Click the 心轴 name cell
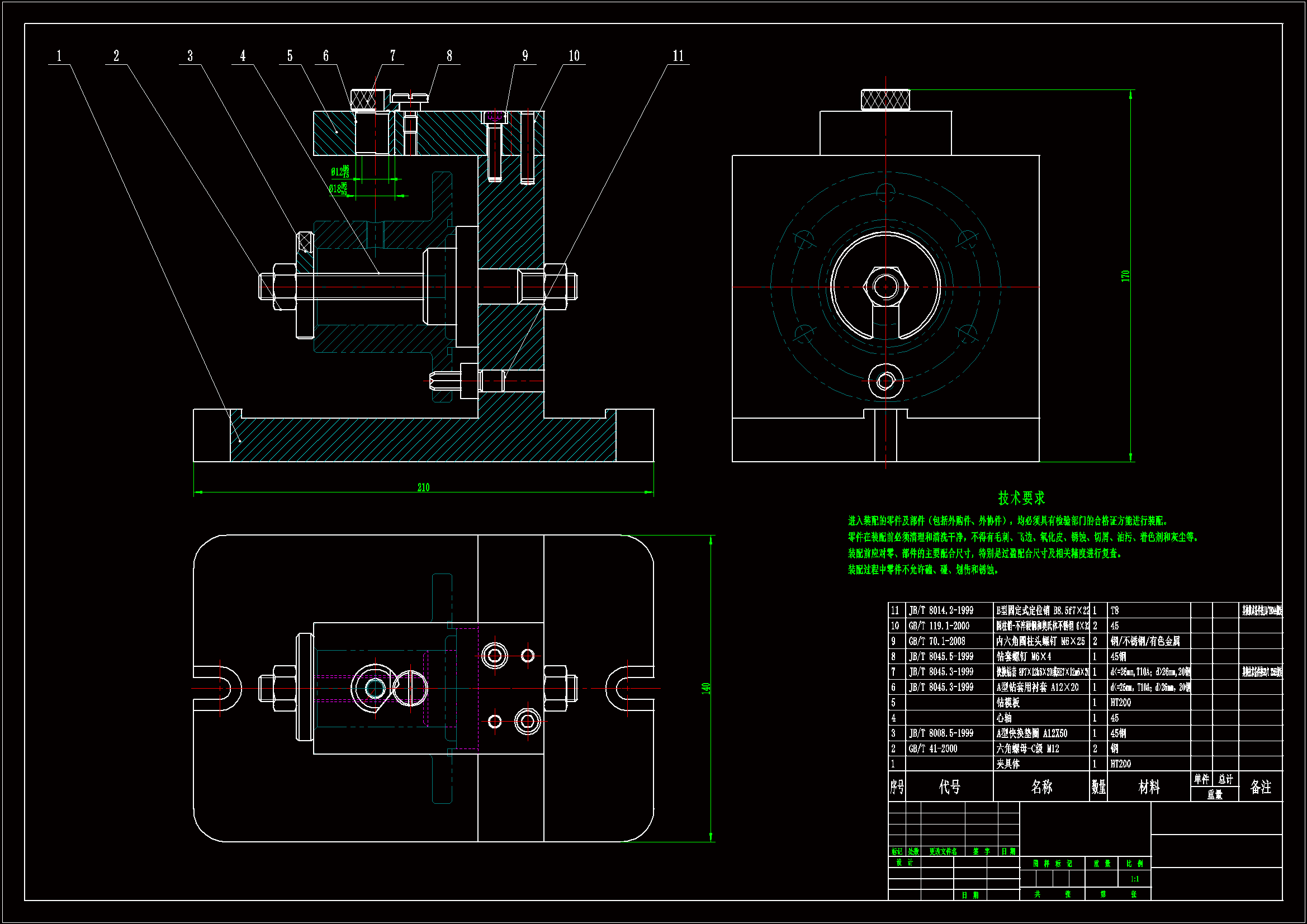The image size is (1307, 924). (x=1004, y=718)
